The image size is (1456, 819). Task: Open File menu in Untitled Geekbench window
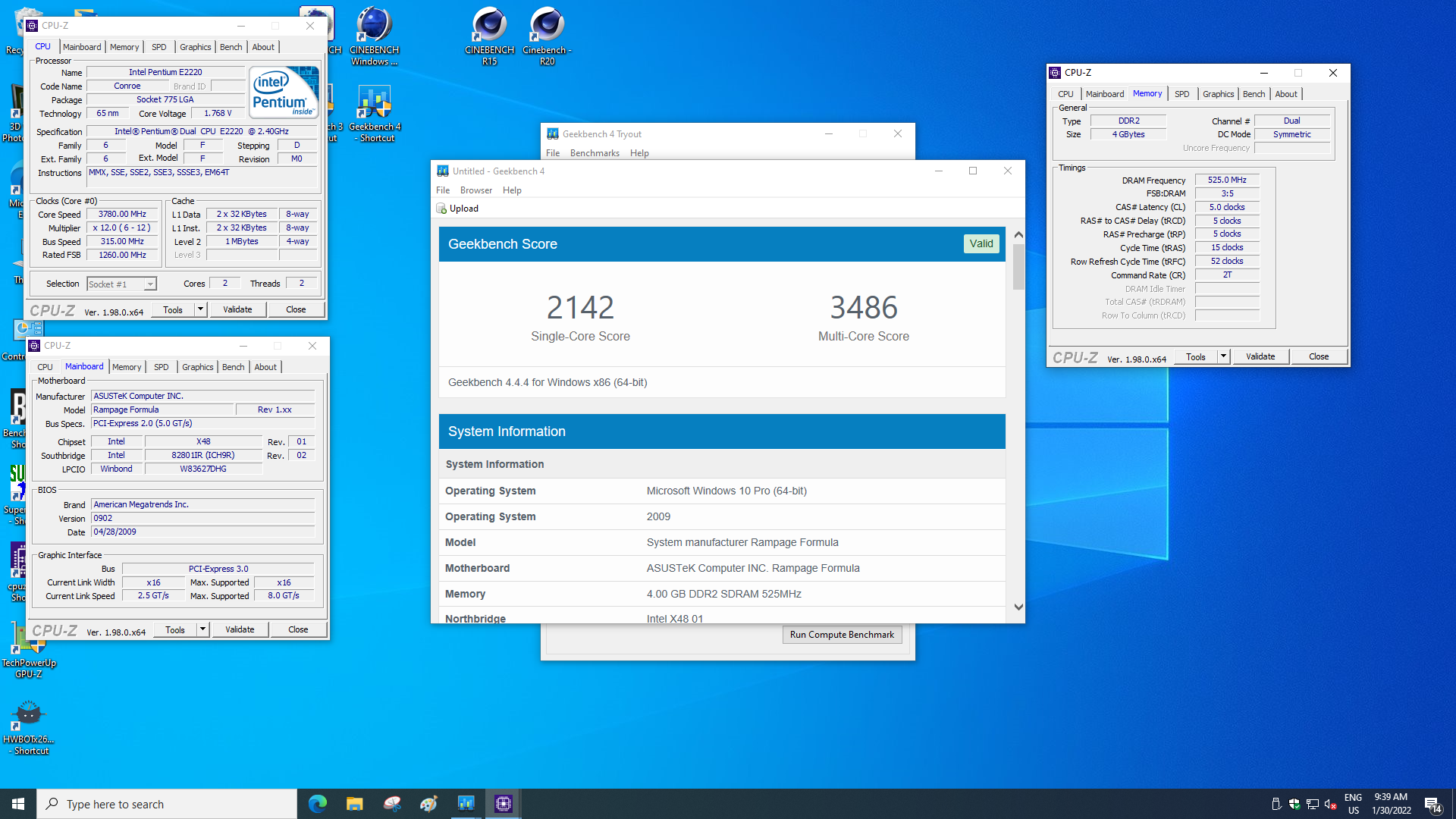(443, 190)
